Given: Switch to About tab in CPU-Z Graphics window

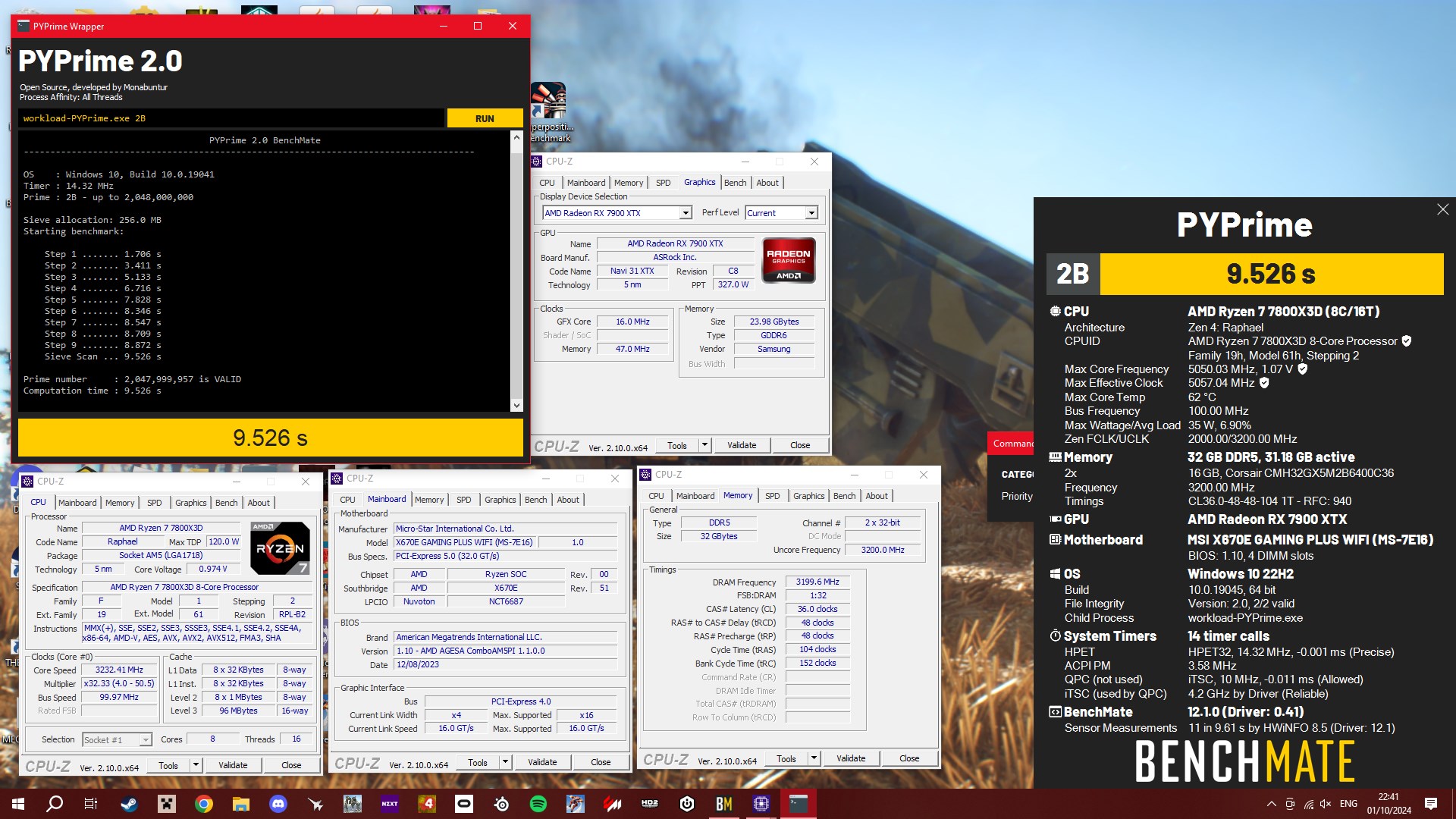Looking at the screenshot, I should (767, 183).
